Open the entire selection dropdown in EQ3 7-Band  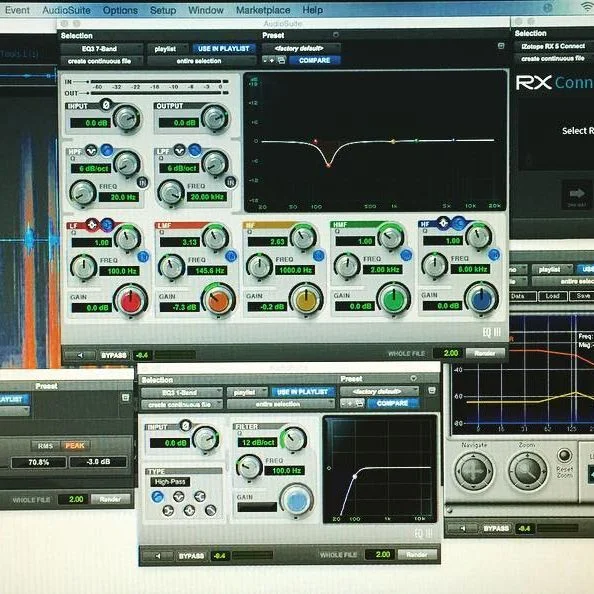click(202, 61)
